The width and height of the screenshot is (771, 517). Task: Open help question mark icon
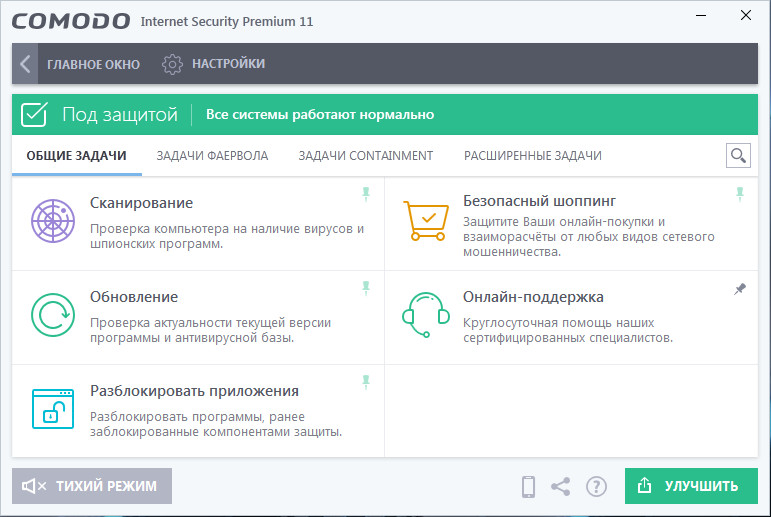596,487
